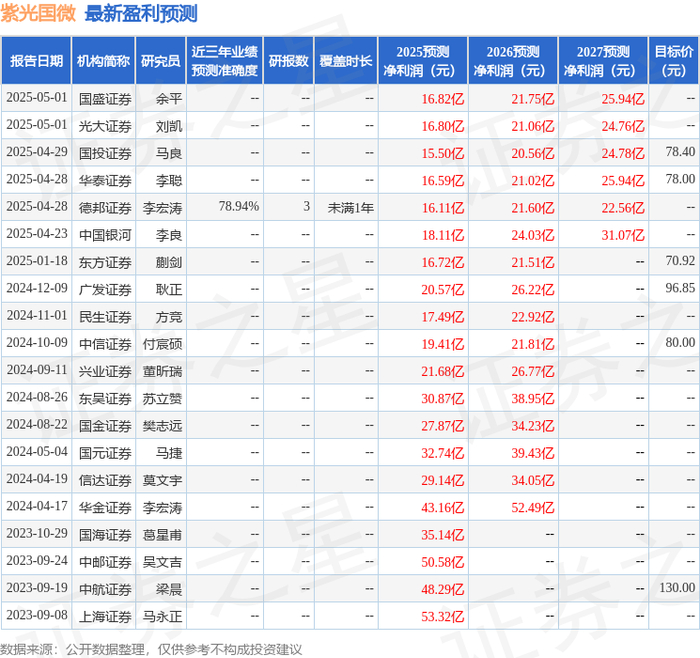Viewport: 700px width, 658px height.
Task: Click 78.94% accuracy value
Action: pyautogui.click(x=238, y=206)
